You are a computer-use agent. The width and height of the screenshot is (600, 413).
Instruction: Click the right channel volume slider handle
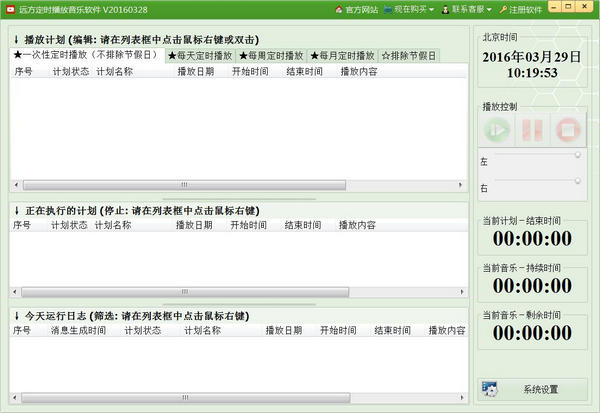coord(577,181)
